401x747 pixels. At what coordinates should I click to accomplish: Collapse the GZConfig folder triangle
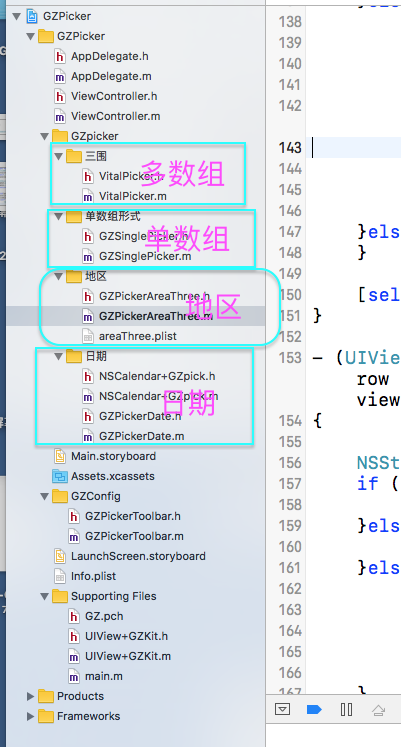pyautogui.click(x=45, y=496)
